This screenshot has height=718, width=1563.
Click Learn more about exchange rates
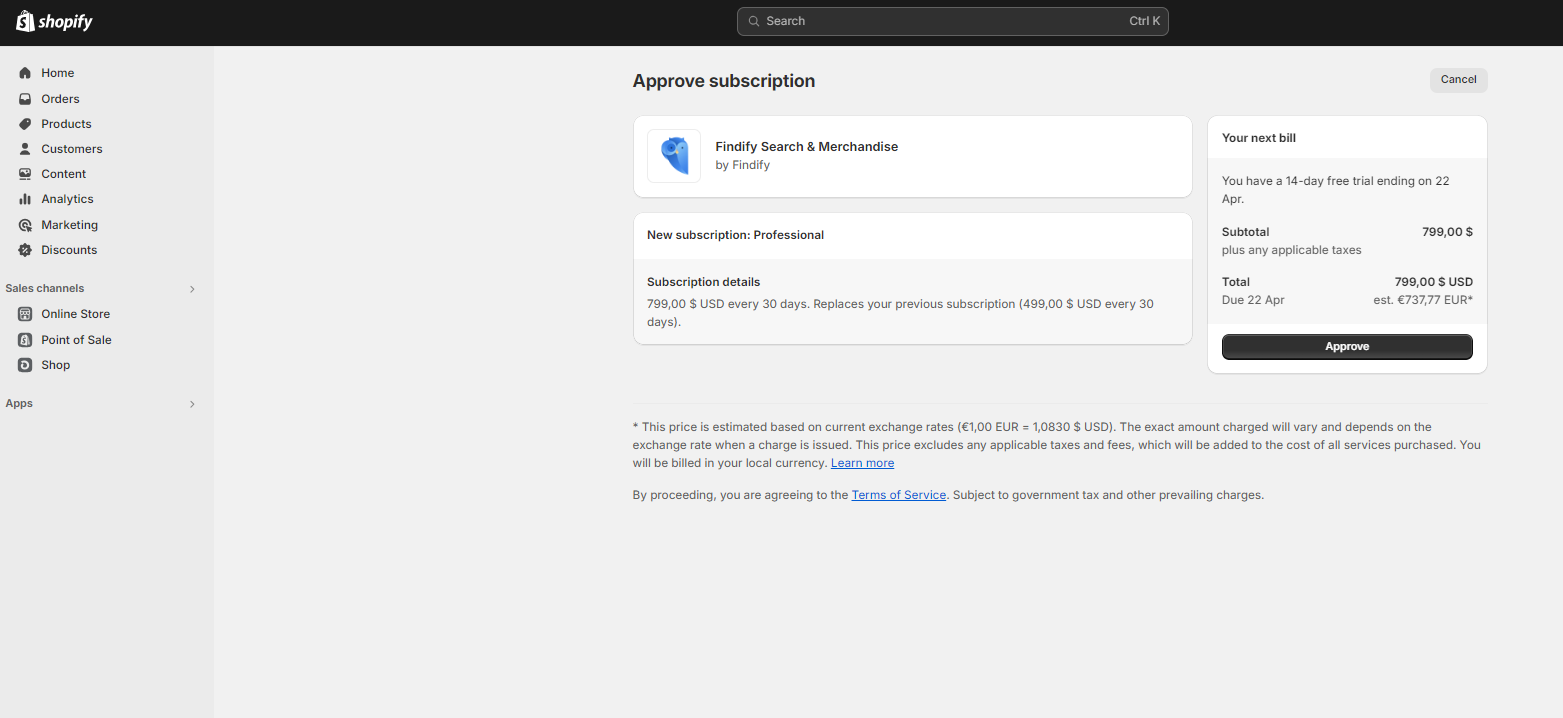(861, 462)
